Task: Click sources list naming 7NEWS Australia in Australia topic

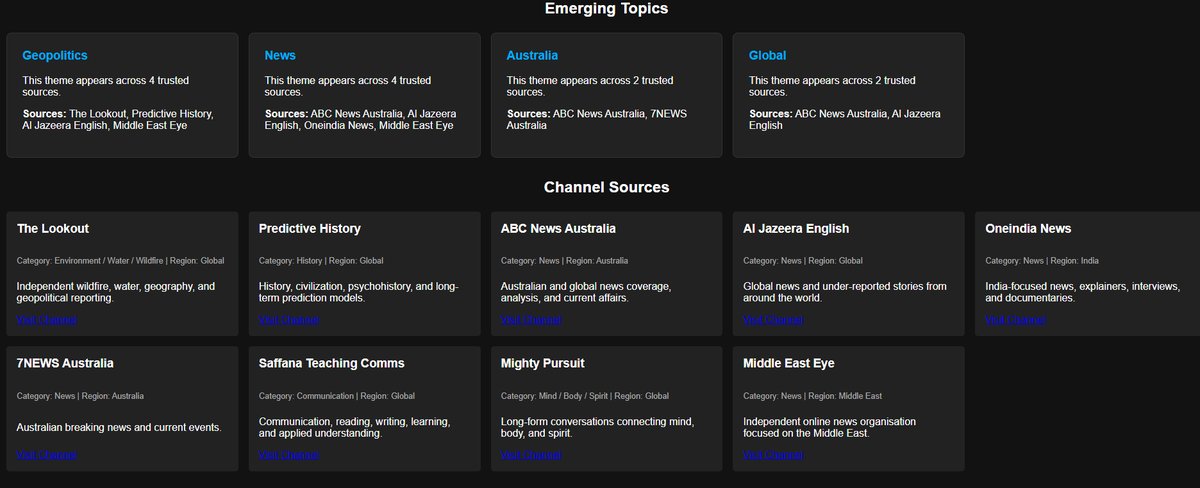Action: tap(598, 120)
